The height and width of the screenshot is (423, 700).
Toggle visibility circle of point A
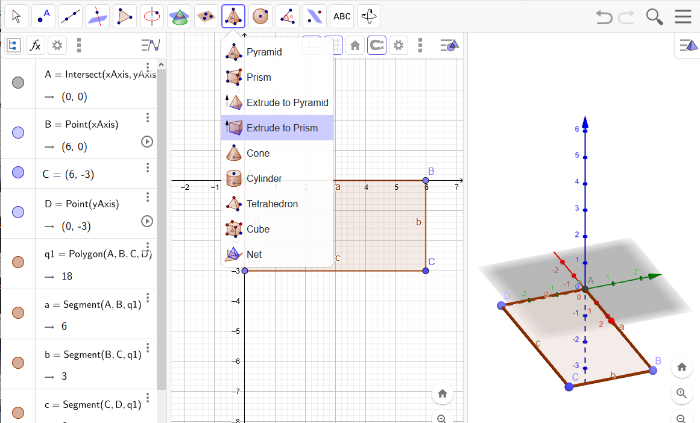coord(18,83)
